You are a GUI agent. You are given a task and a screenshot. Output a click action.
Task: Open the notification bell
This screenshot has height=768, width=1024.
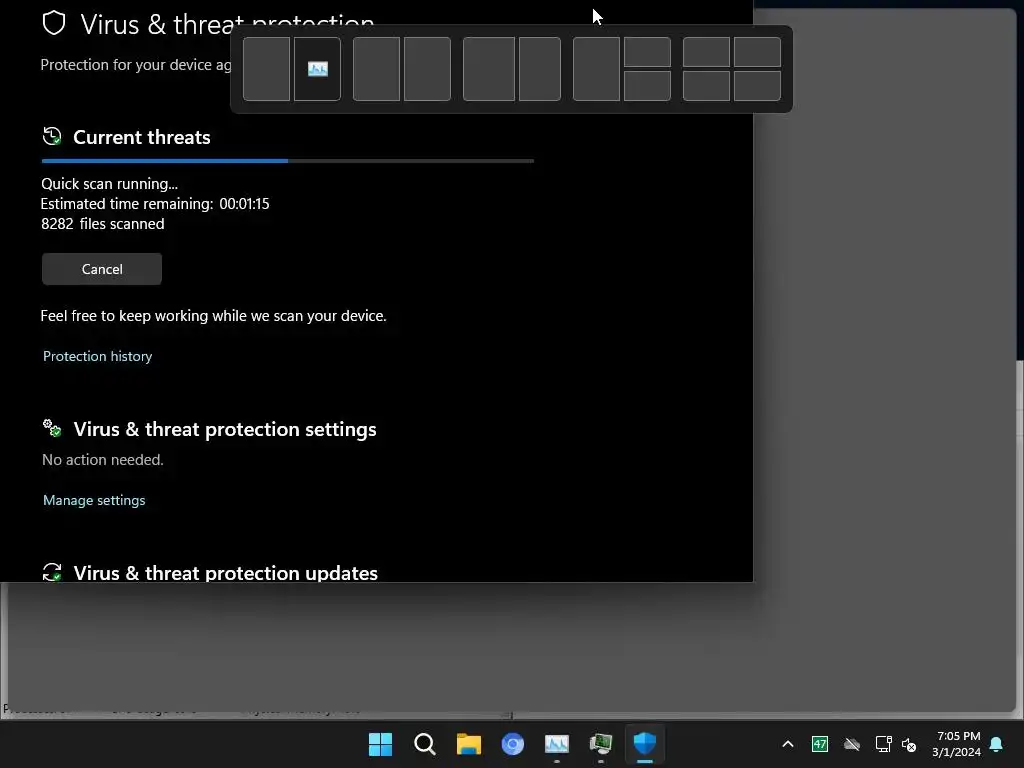(x=996, y=744)
